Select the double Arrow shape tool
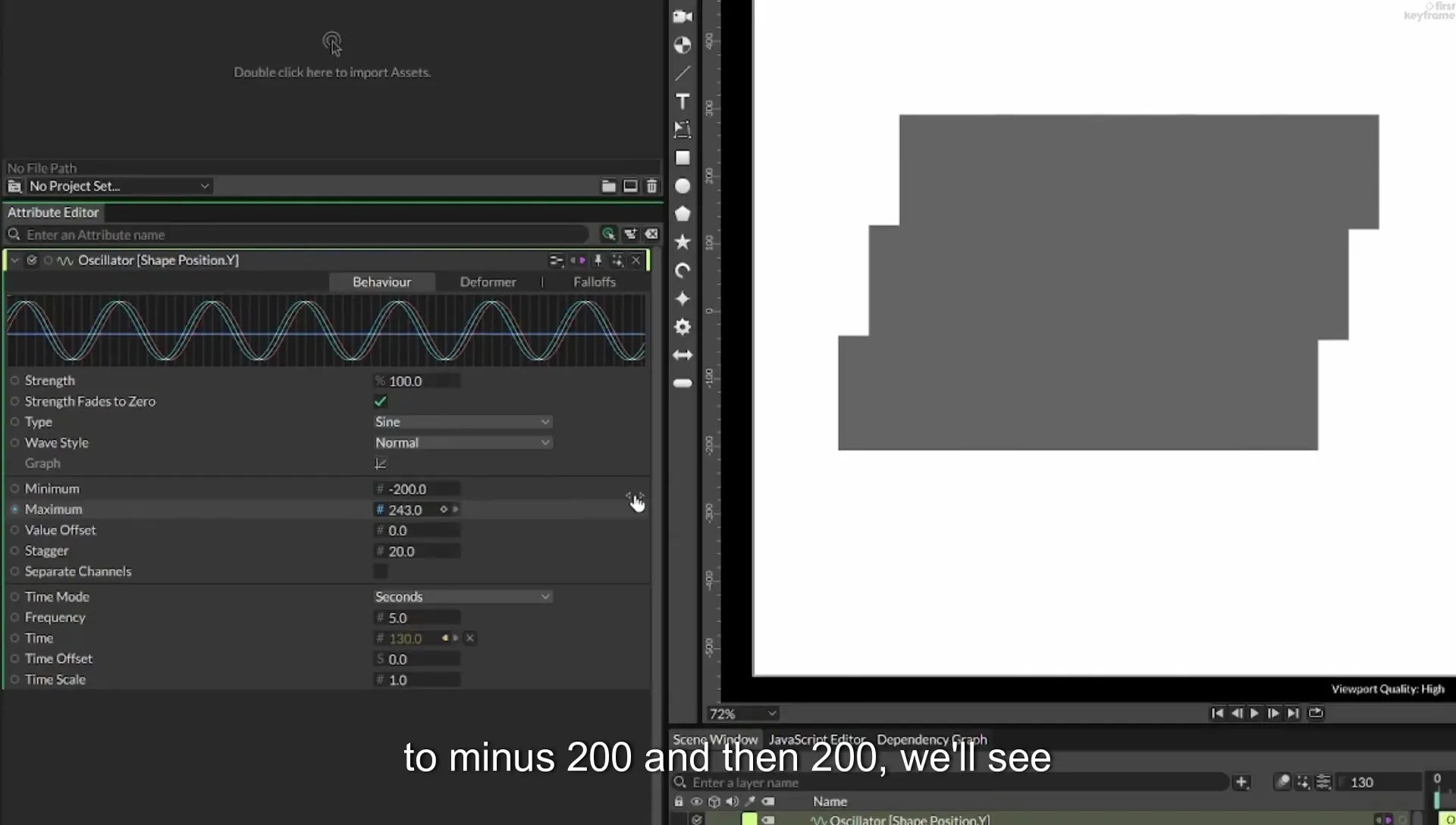The image size is (1456, 825). point(682,355)
